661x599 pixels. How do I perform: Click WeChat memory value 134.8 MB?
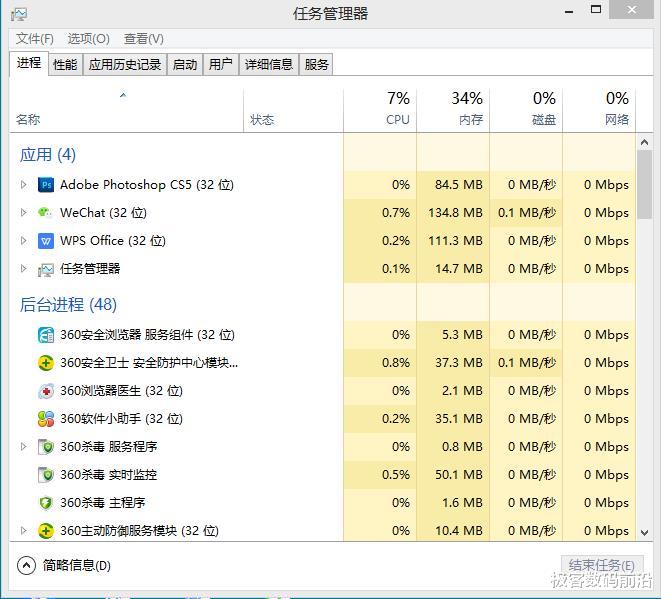point(455,212)
